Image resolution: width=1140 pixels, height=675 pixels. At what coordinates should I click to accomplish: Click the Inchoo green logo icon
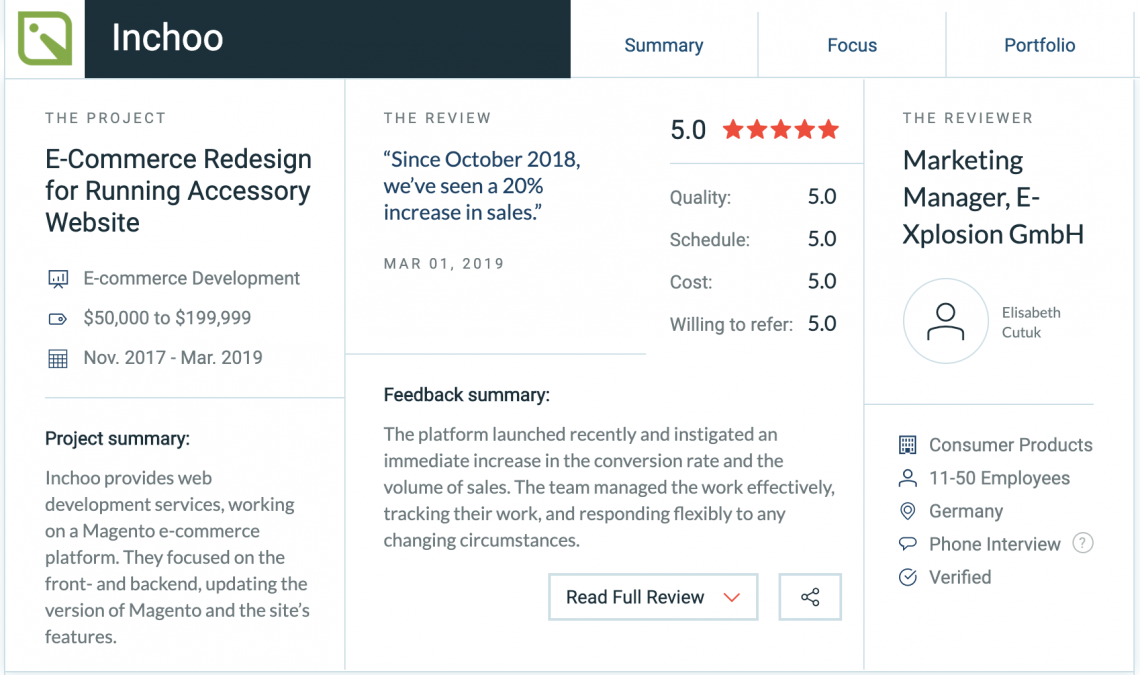tap(45, 39)
